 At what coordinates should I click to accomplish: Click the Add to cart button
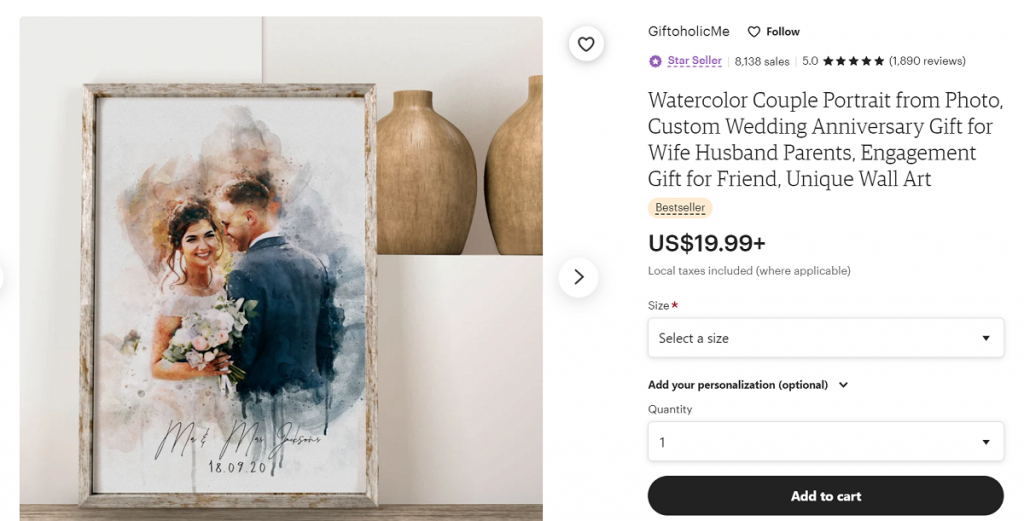click(x=825, y=496)
